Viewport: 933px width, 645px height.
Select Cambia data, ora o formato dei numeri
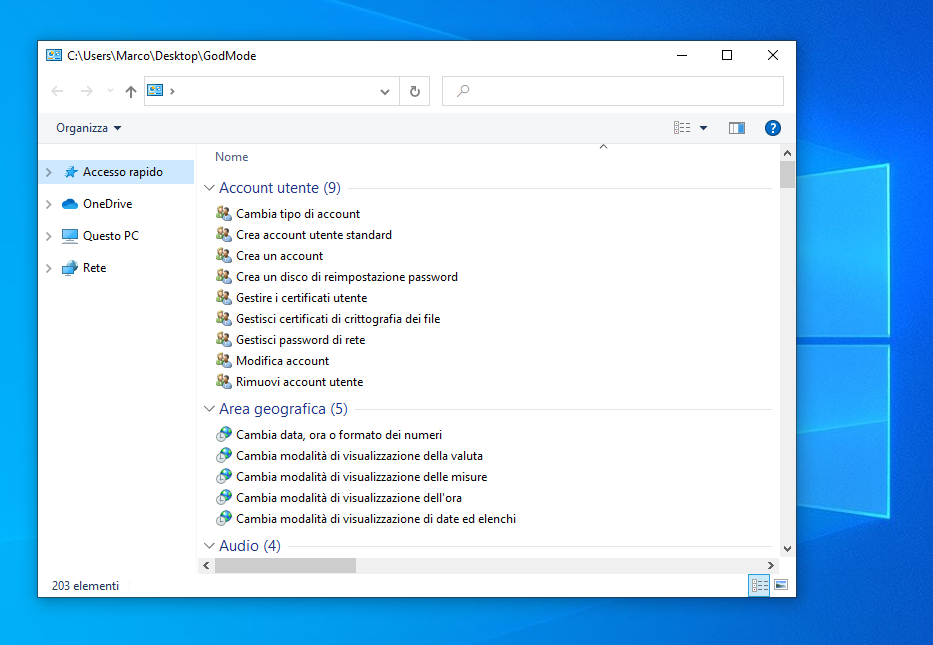pyautogui.click(x=339, y=435)
